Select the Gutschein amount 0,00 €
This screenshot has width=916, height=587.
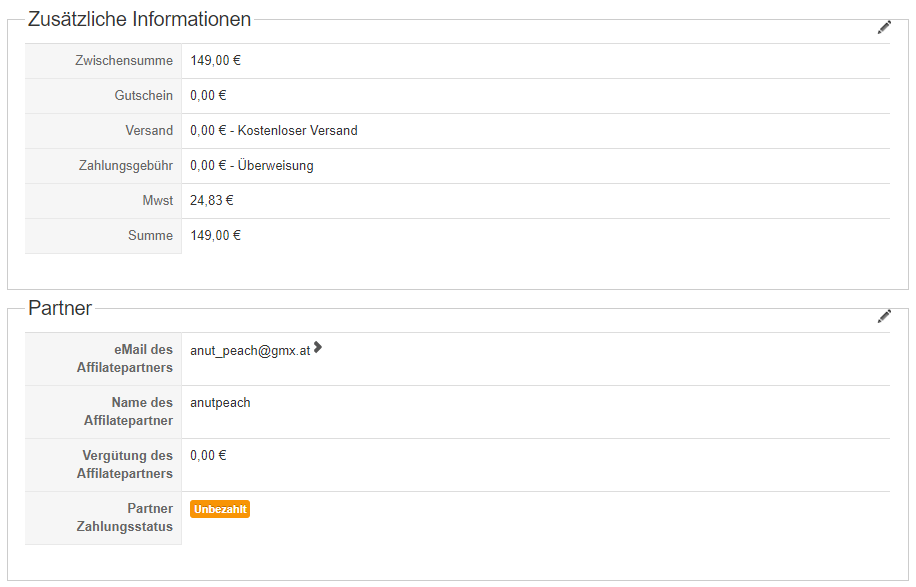[208, 96]
